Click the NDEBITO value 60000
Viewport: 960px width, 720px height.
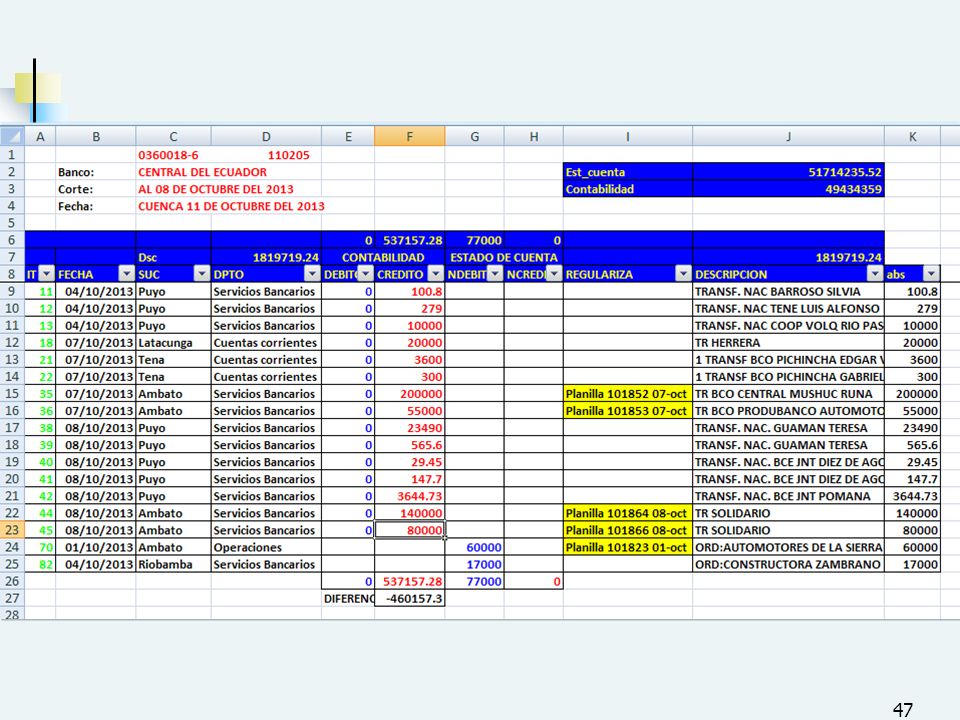click(474, 547)
